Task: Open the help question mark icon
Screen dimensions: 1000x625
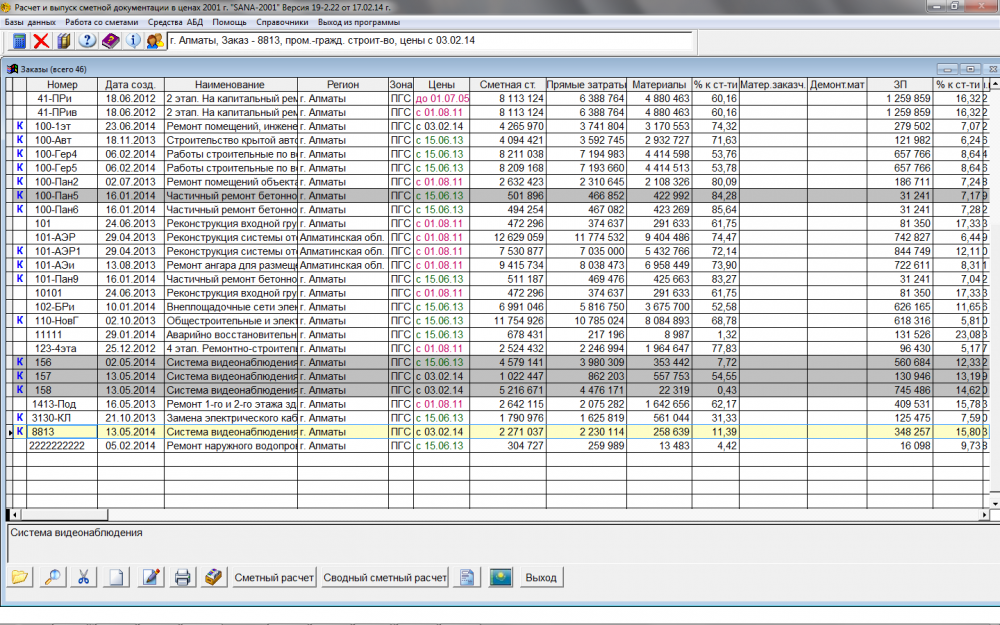Action: [85, 41]
